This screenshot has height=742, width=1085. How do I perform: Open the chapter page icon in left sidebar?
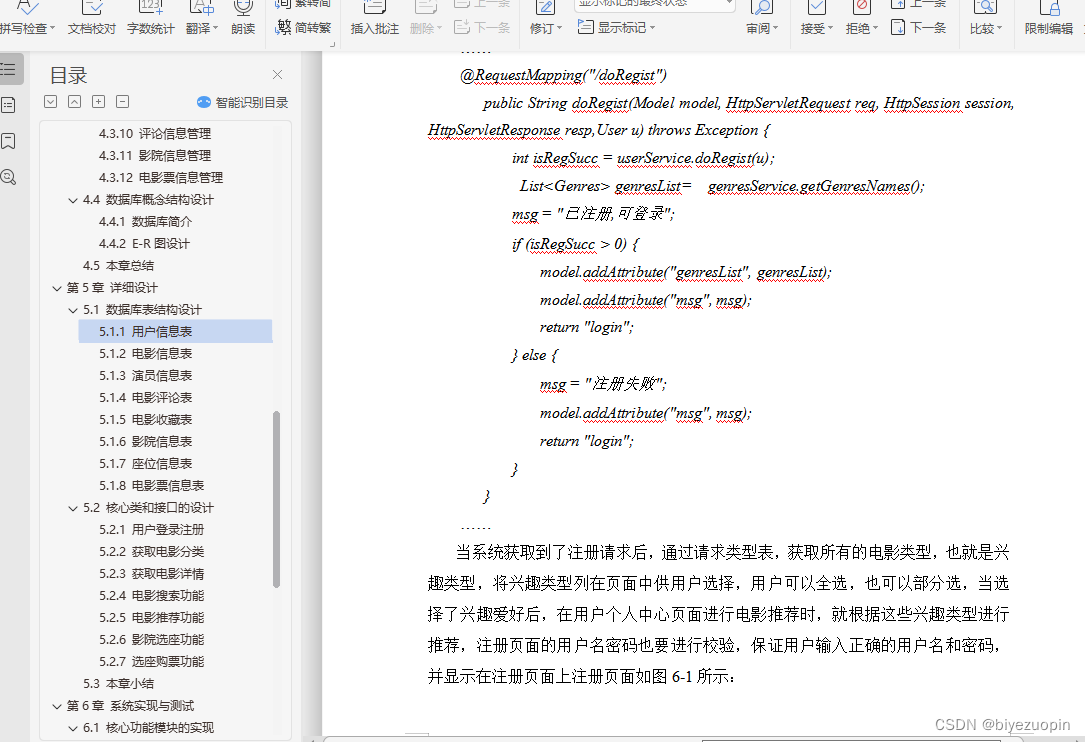pyautogui.click(x=8, y=105)
